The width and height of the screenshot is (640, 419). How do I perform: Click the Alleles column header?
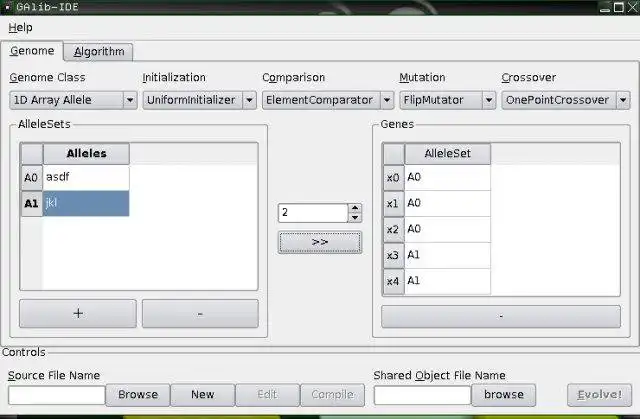[x=86, y=153]
